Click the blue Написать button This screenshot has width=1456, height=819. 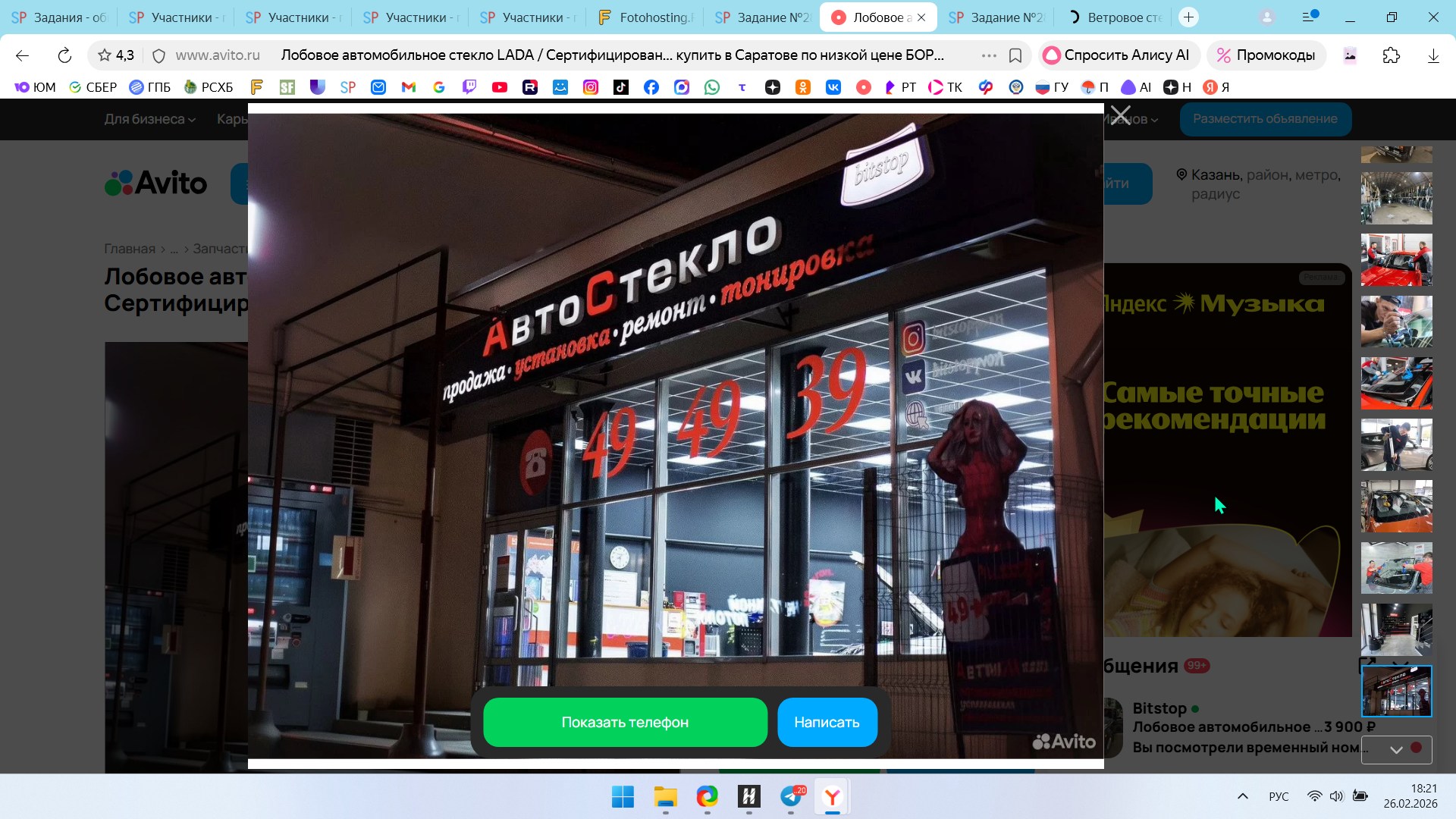tap(827, 722)
